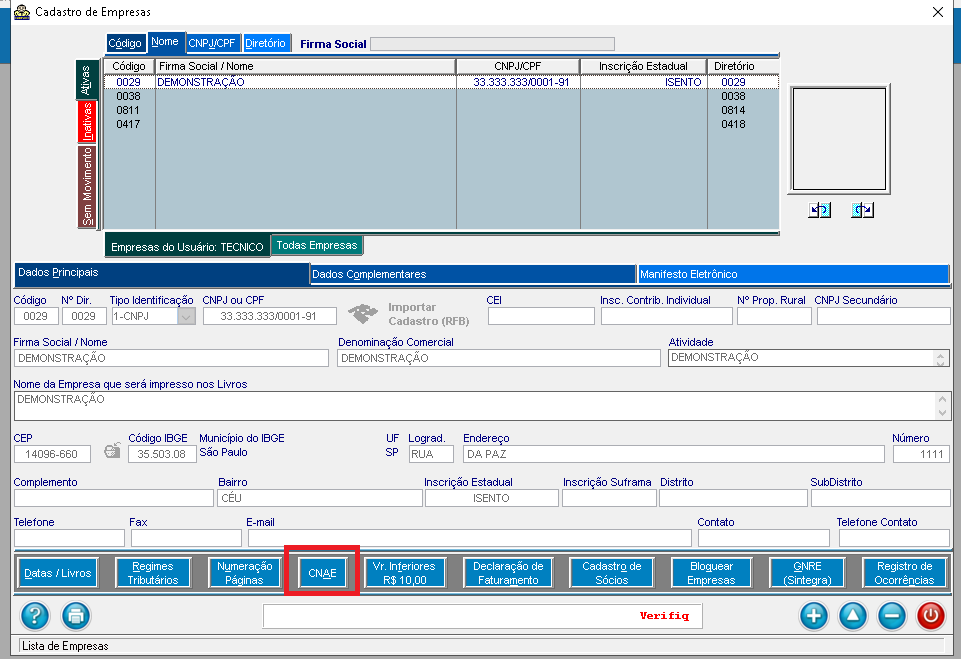Open Dados Principais tab

162,273
